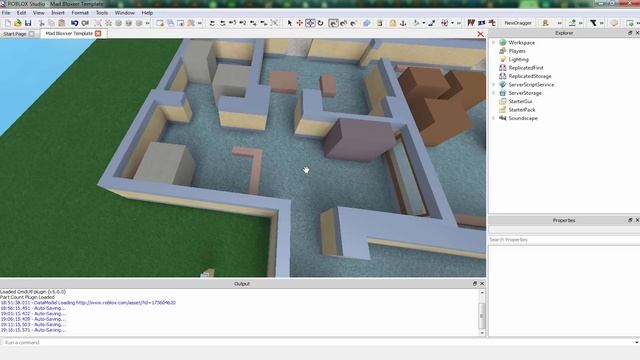The height and width of the screenshot is (360, 640).
Task: Click the Run a command field
Action: coord(318,342)
